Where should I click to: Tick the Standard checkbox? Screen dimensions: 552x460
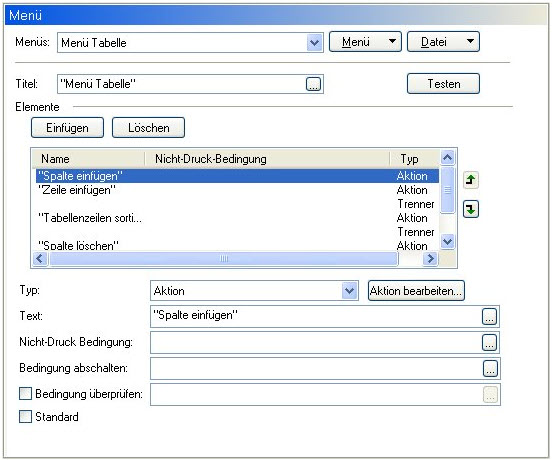(25, 417)
